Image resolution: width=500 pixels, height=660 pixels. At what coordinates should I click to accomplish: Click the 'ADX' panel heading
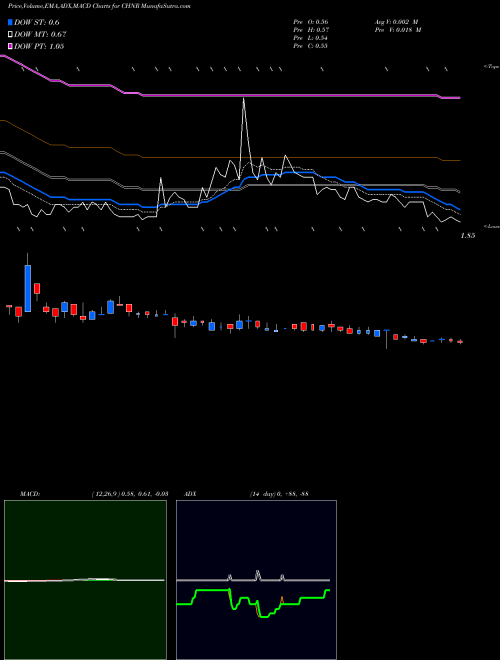pos(190,493)
